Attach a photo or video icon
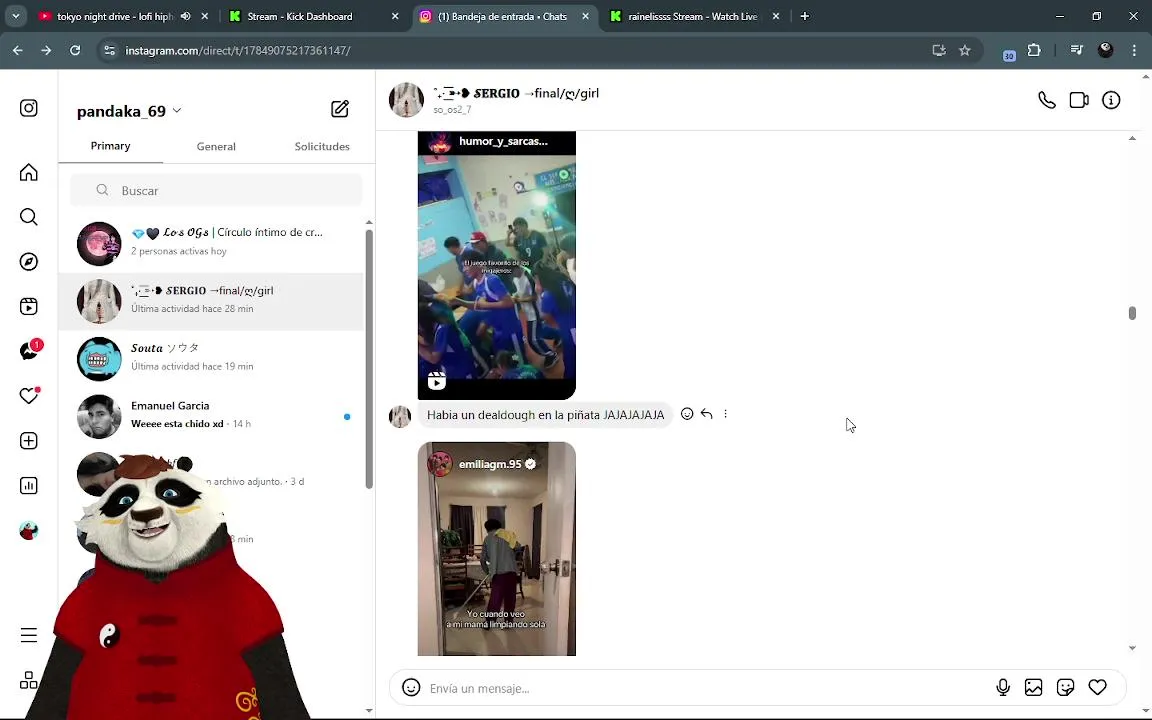 1034,688
